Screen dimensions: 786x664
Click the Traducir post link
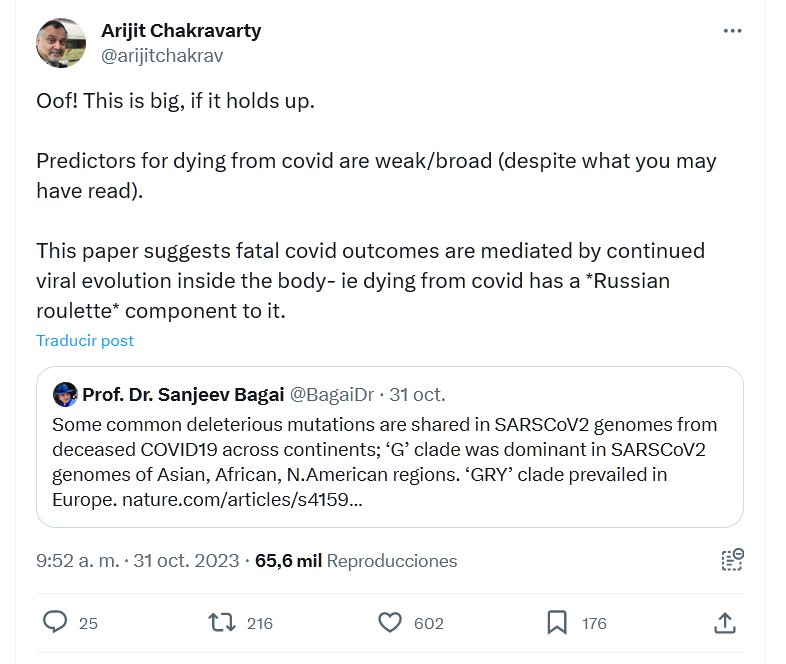point(85,340)
